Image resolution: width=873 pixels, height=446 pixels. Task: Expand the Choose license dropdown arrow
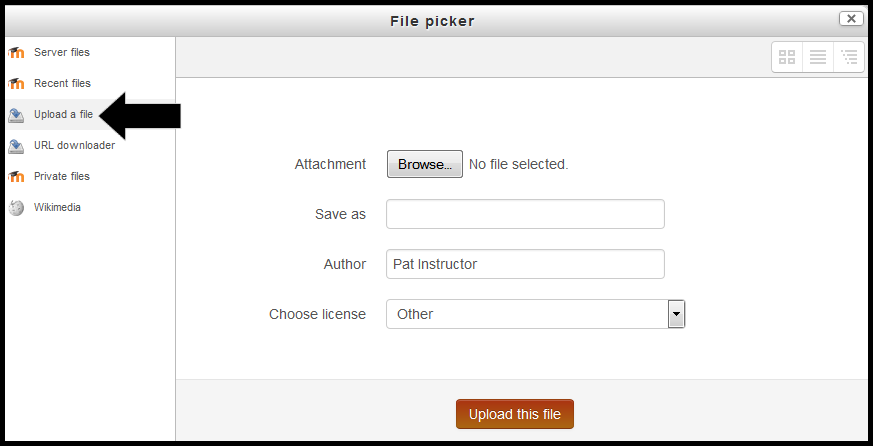[x=676, y=314]
